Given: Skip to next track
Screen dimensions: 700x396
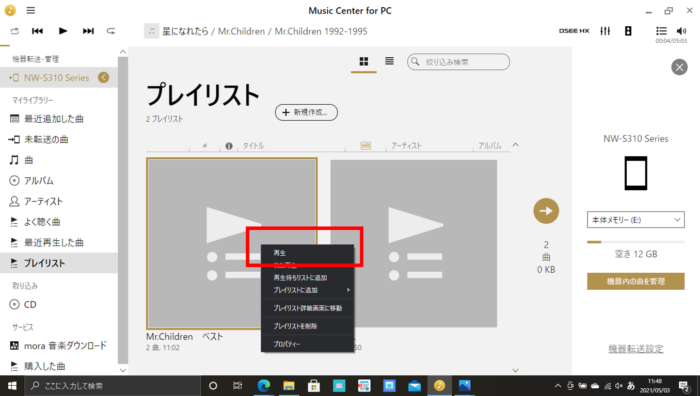Looking at the screenshot, I should (x=88, y=31).
